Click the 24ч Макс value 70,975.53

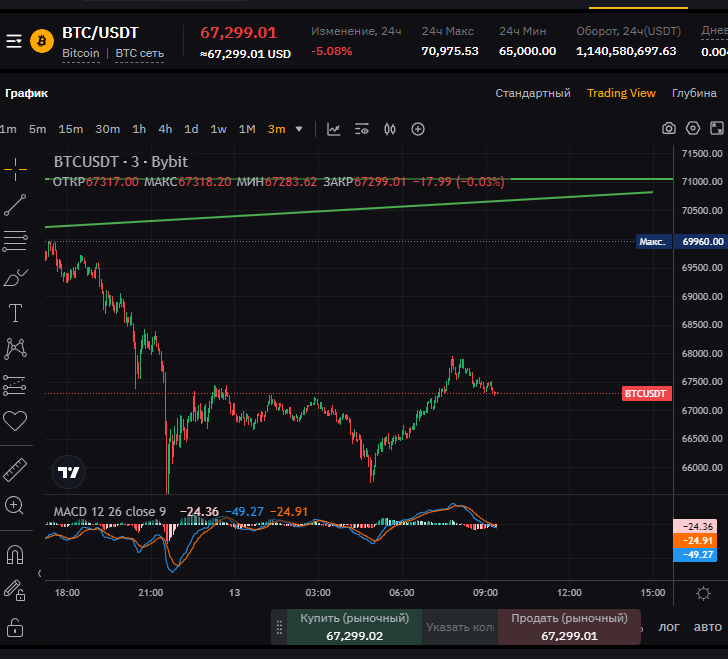450,51
